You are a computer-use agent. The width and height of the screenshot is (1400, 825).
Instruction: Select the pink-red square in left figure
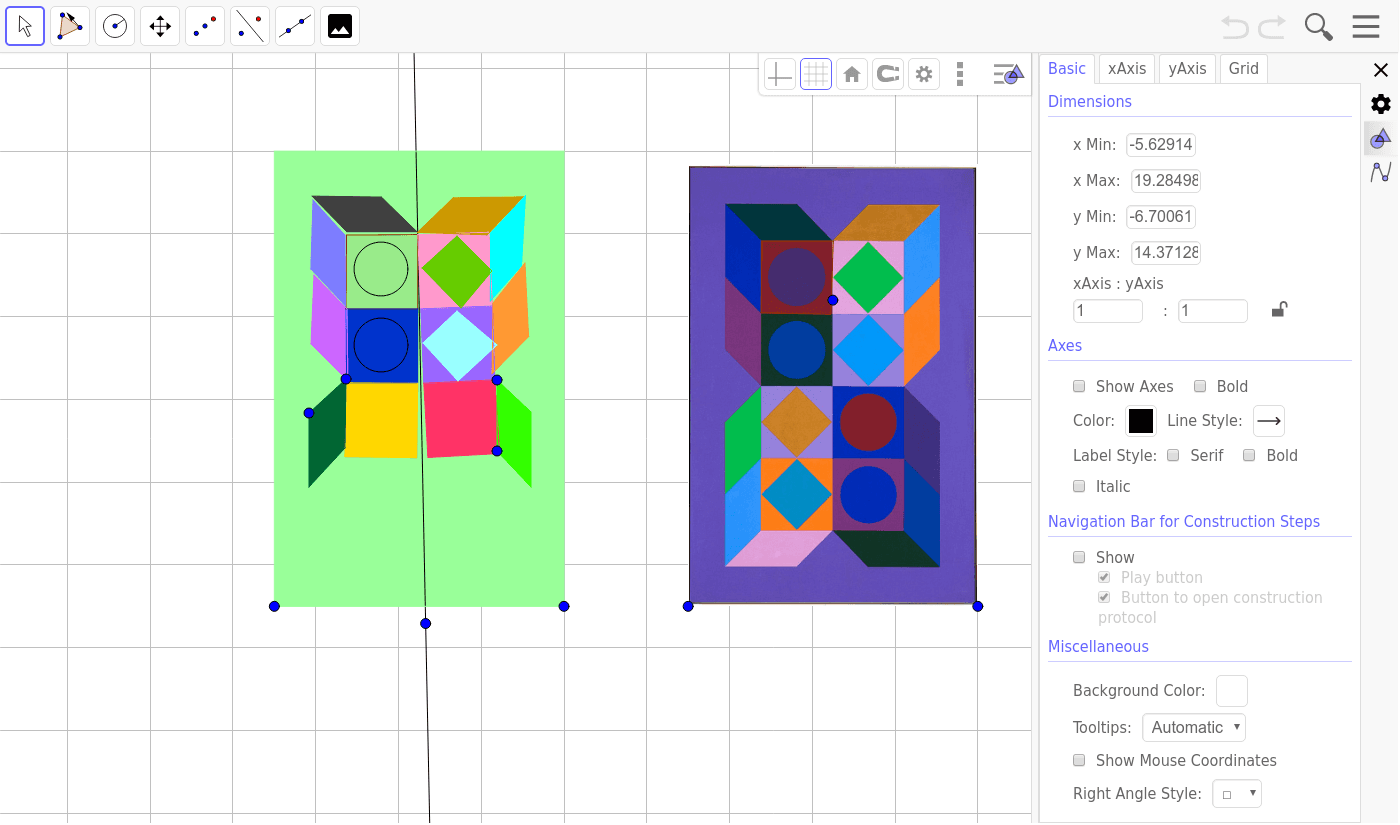[x=461, y=418]
